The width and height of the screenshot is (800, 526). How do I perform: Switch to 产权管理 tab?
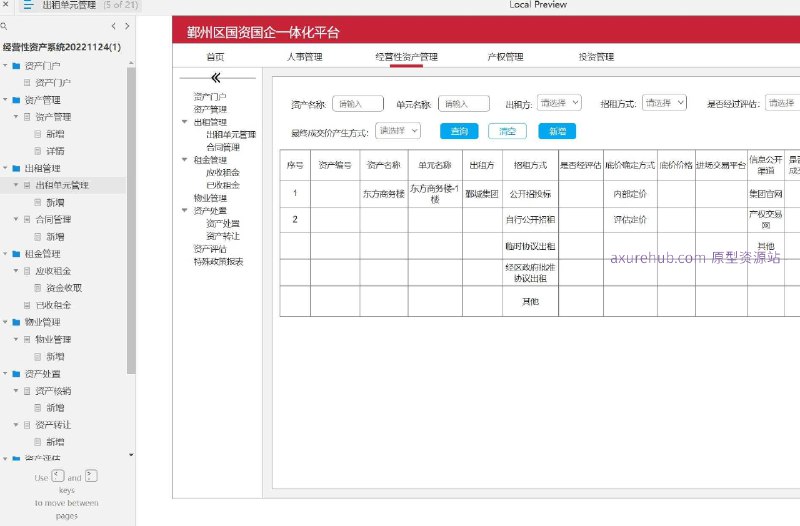tap(506, 57)
